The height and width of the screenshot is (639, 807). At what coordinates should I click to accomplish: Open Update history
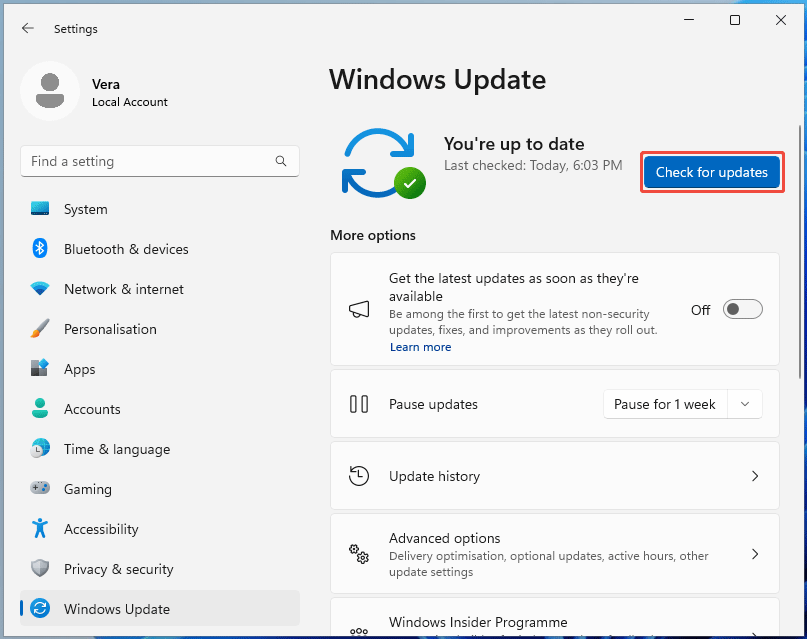tap(555, 476)
